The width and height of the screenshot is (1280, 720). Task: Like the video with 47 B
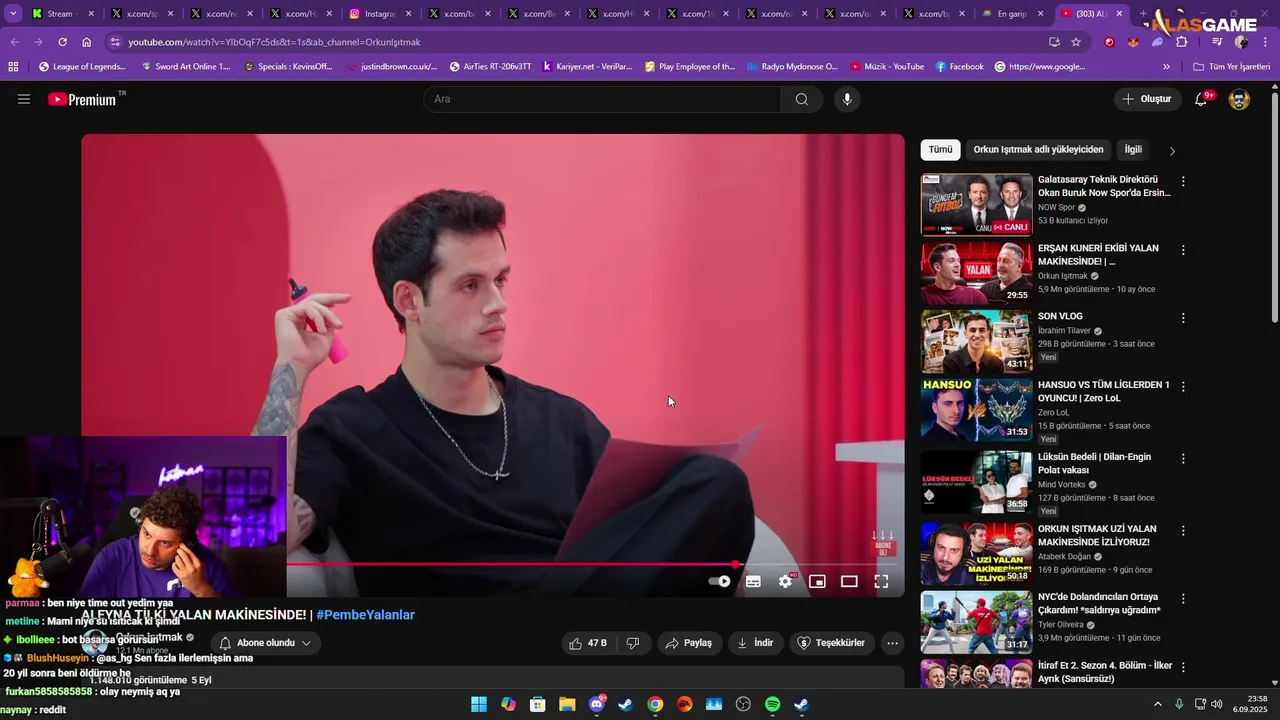click(x=588, y=643)
